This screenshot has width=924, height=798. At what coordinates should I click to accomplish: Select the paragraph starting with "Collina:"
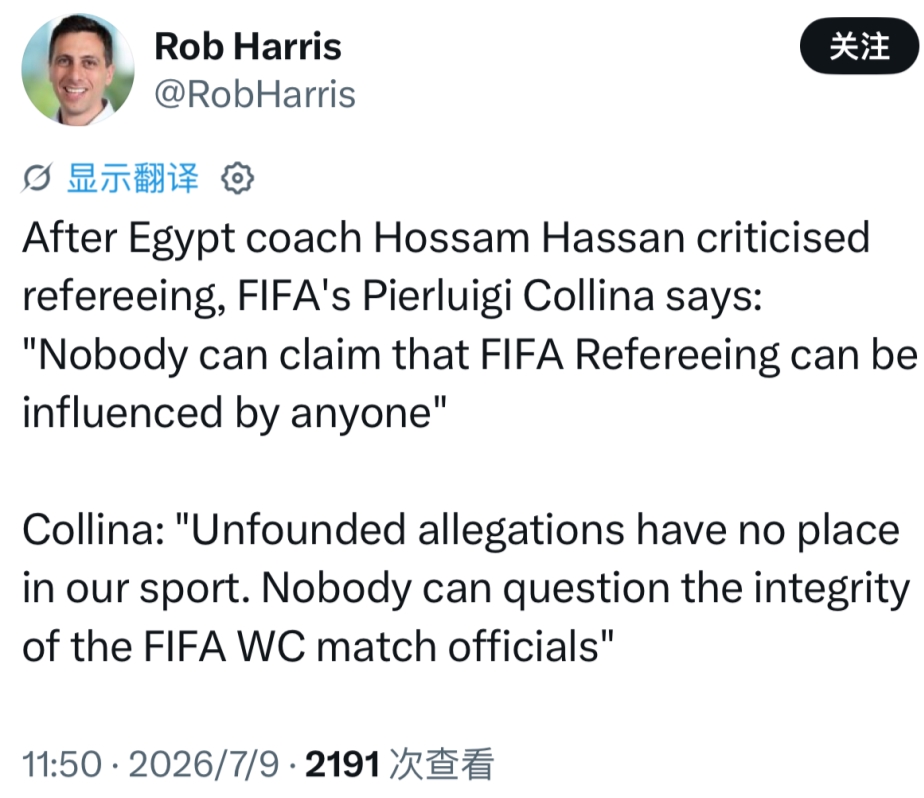point(466,588)
